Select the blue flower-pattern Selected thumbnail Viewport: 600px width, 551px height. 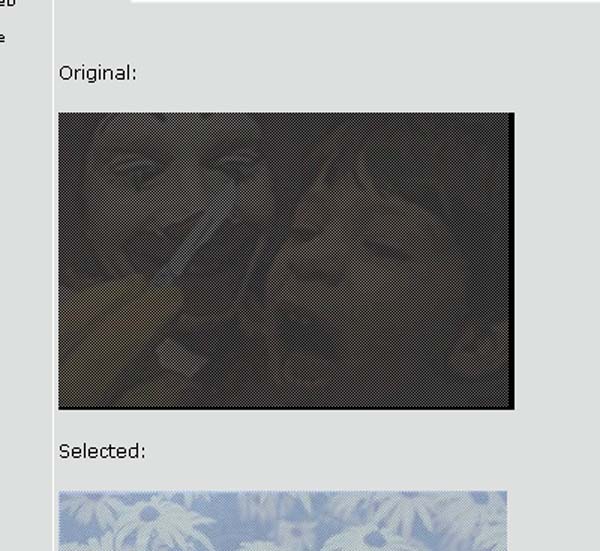(x=283, y=520)
